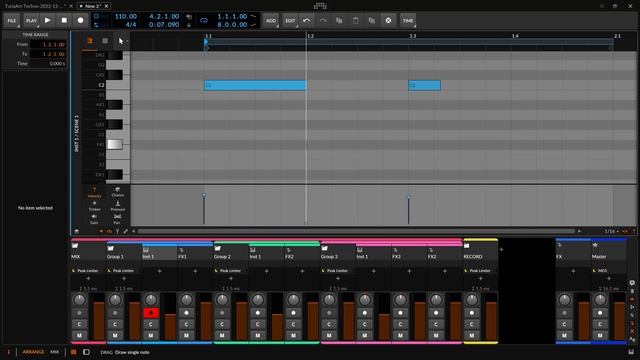The image size is (640, 360).
Task: Select the short C2 note at 1.3
Action: click(x=424, y=85)
